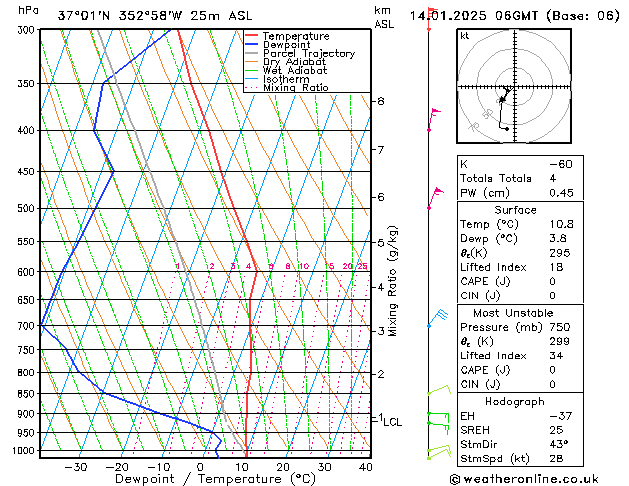The width and height of the screenshot is (629, 486).
Task: Click the Most Unstable θe value '299'
Action: pyautogui.click(x=560, y=341)
